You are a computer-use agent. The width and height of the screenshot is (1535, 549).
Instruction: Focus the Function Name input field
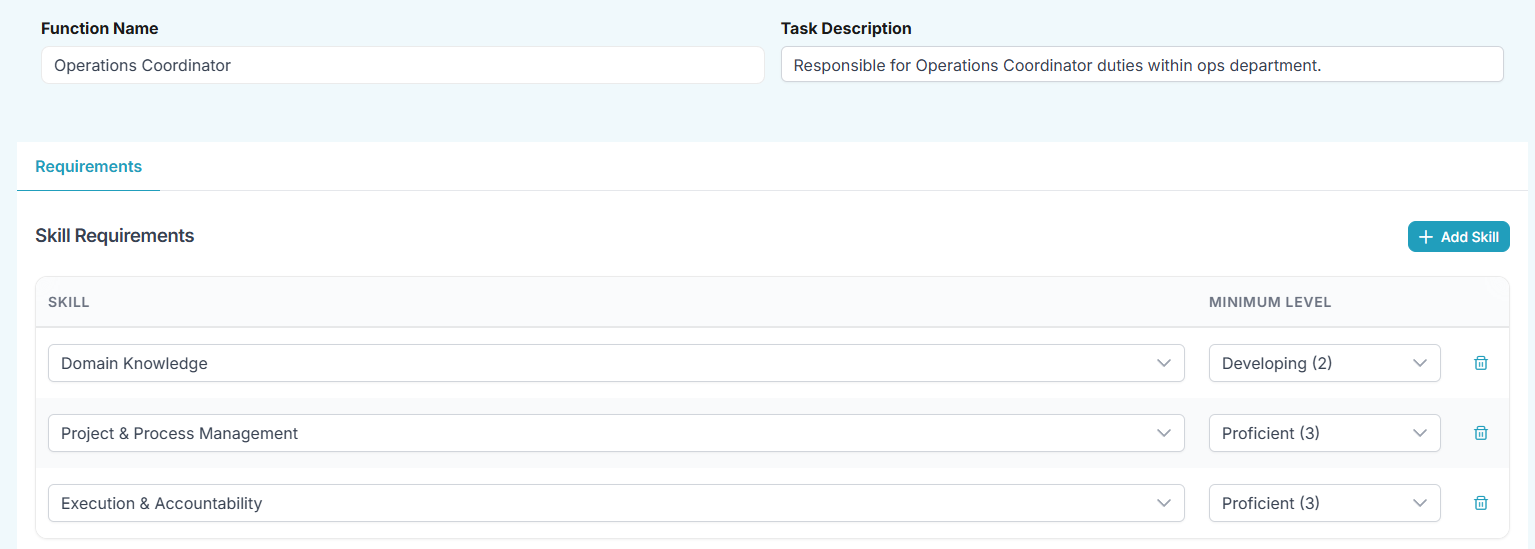[x=402, y=65]
